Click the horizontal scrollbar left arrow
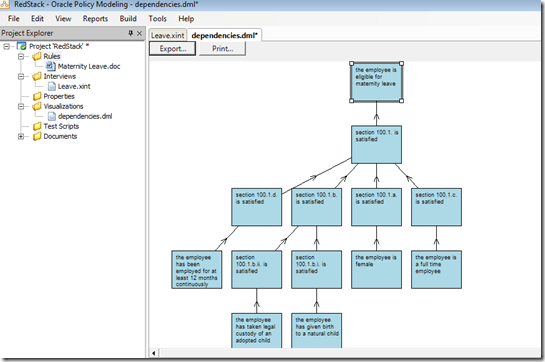The height and width of the screenshot is (362, 545). click(154, 353)
